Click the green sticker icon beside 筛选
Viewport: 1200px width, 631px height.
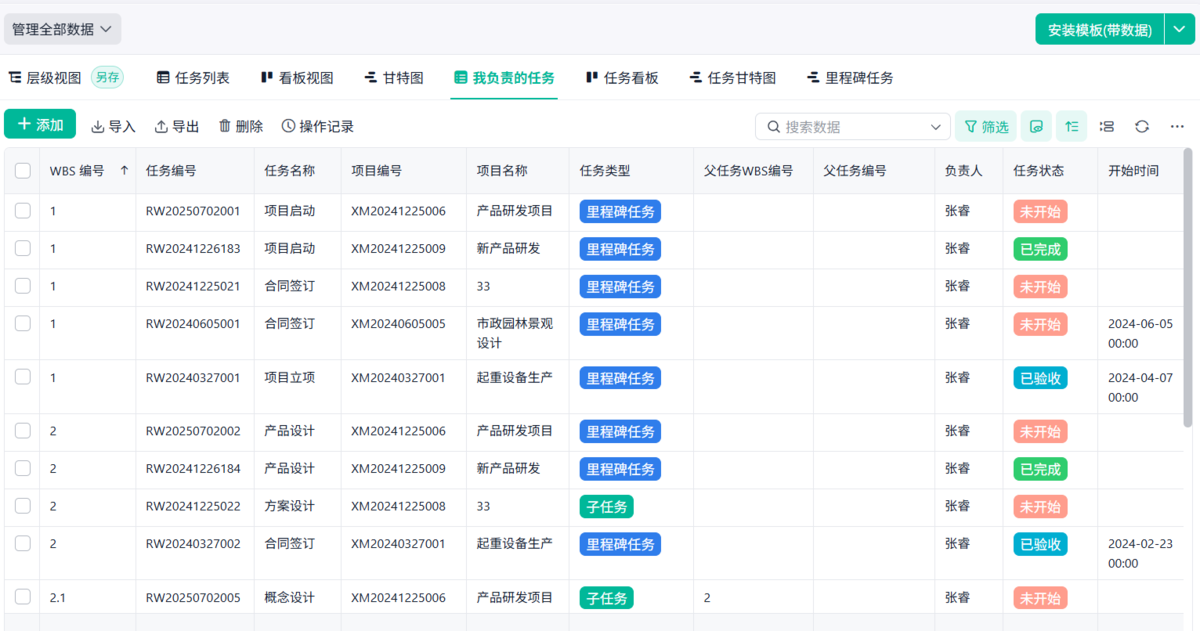click(x=1036, y=127)
